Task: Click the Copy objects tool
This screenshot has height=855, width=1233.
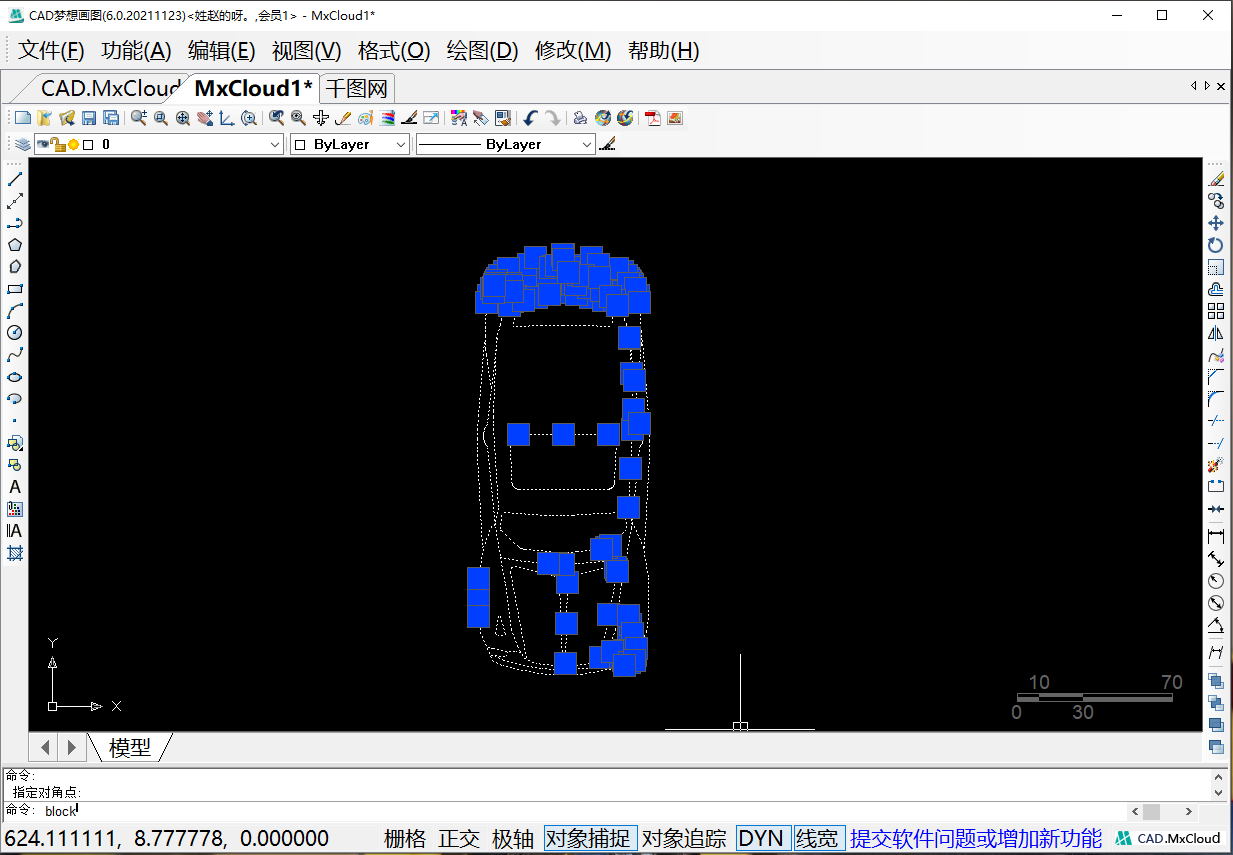Action: [x=1216, y=201]
